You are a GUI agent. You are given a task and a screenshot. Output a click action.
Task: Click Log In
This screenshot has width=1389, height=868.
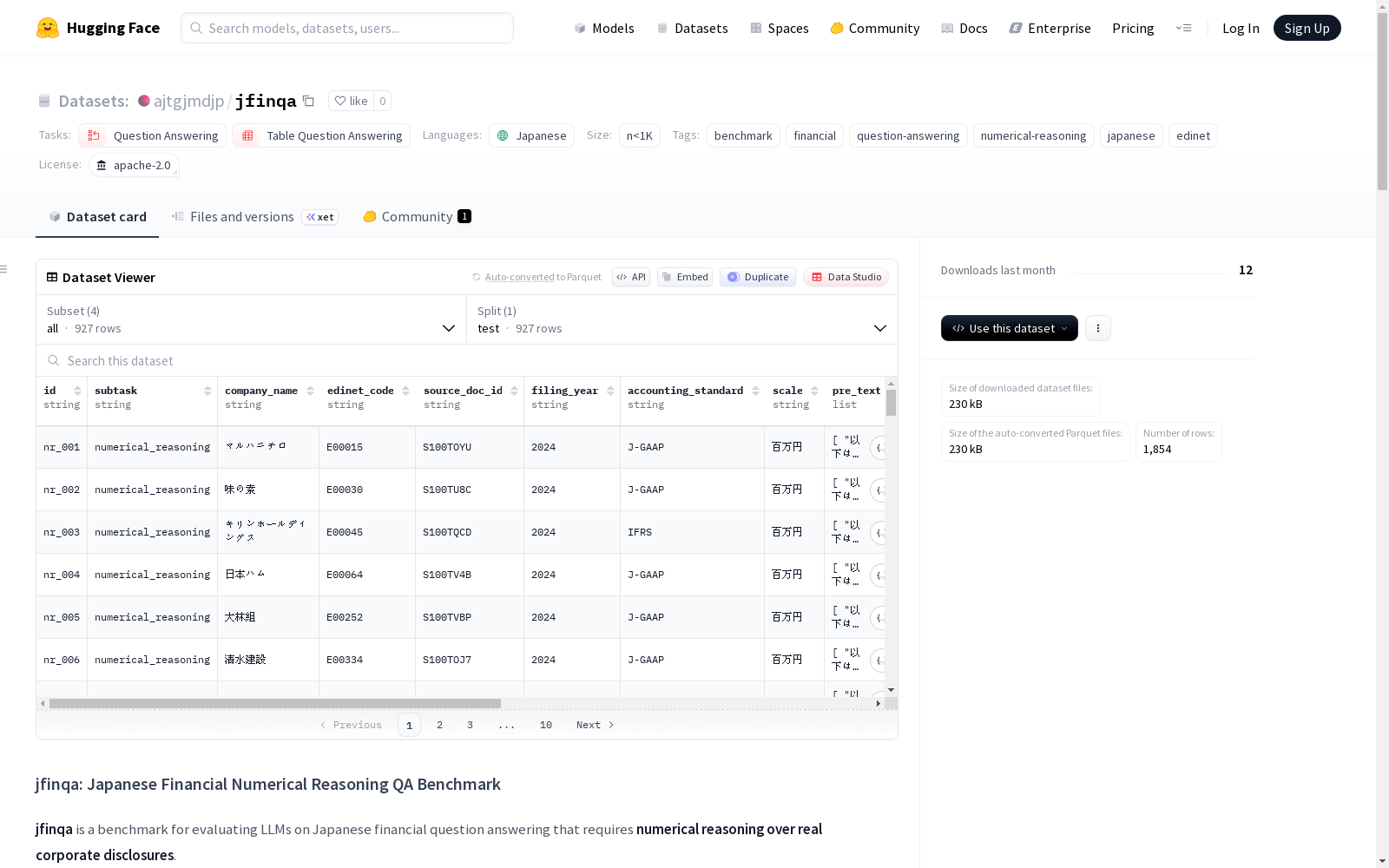(x=1241, y=28)
